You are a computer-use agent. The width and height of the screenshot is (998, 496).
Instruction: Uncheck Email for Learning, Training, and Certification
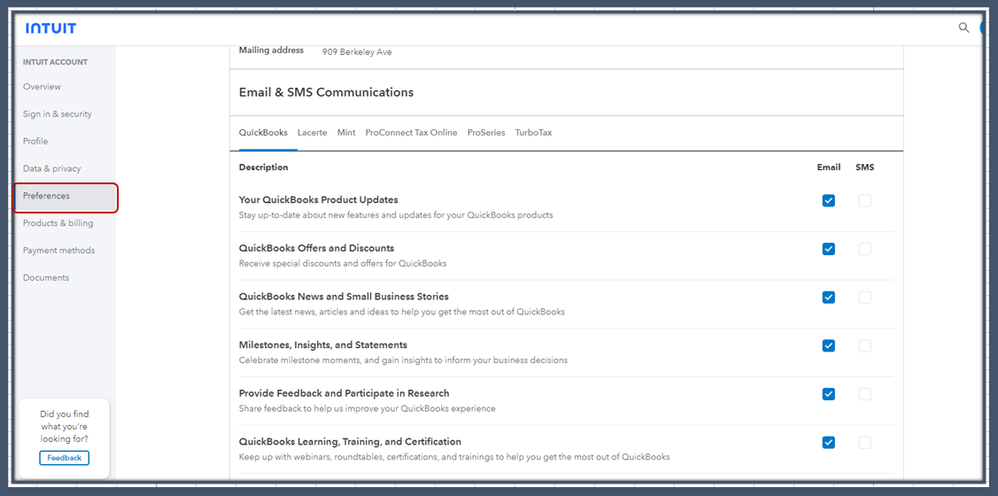pos(828,443)
